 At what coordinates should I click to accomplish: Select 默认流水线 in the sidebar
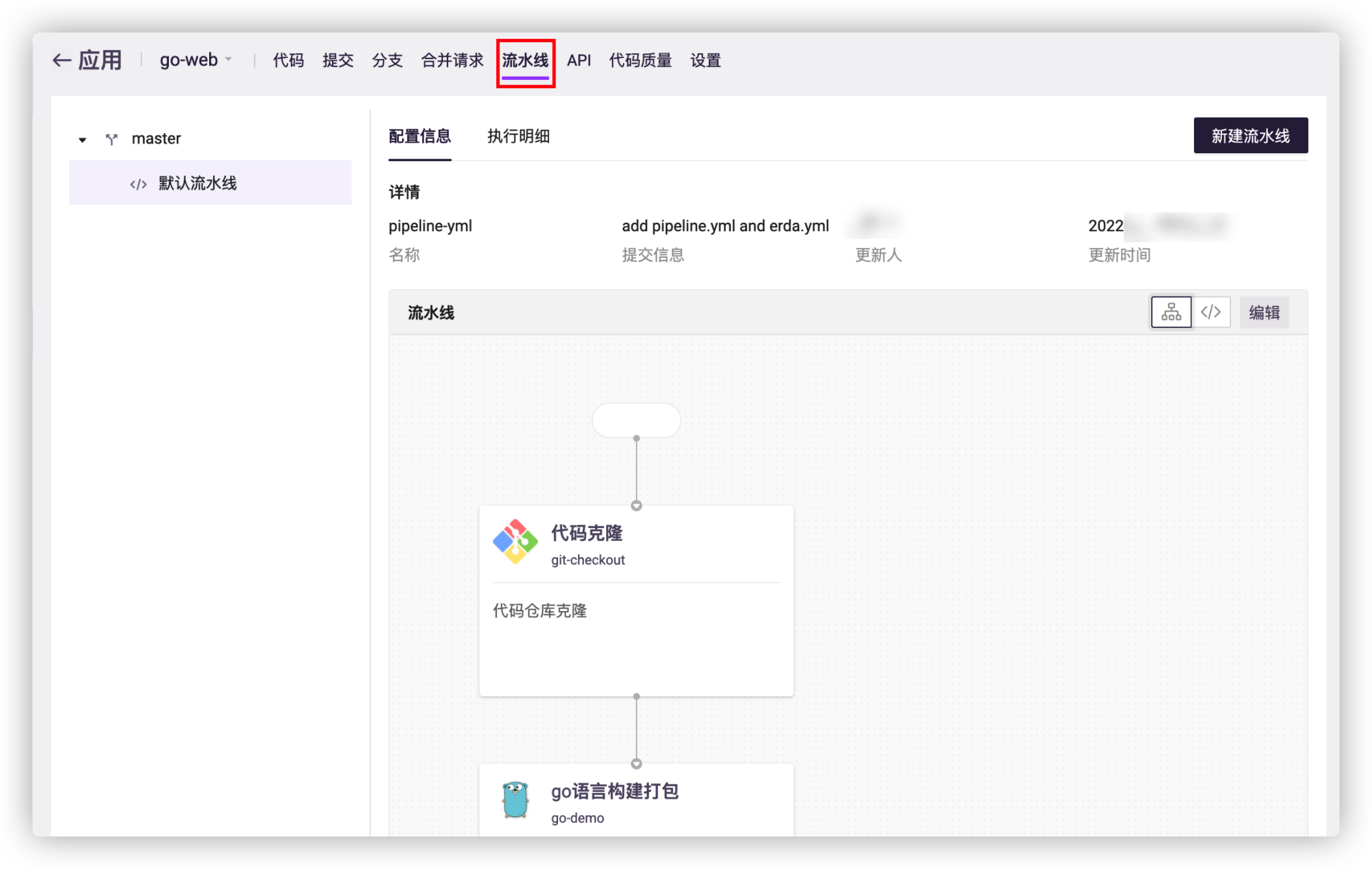pos(197,183)
